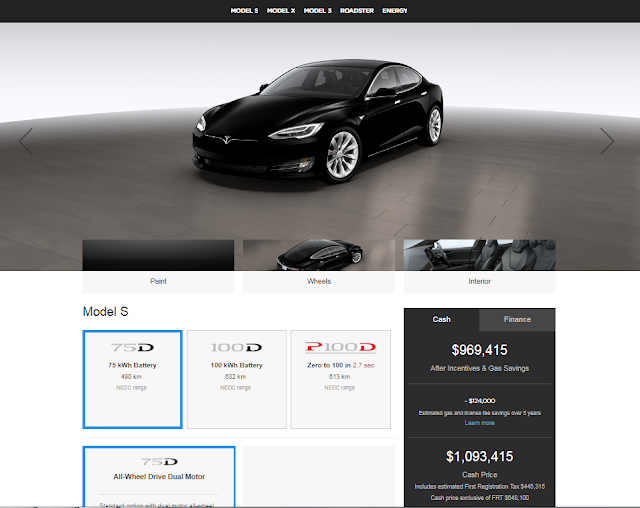Click the black Model S car image
Viewport: 640px width, 508px height.
[318, 122]
